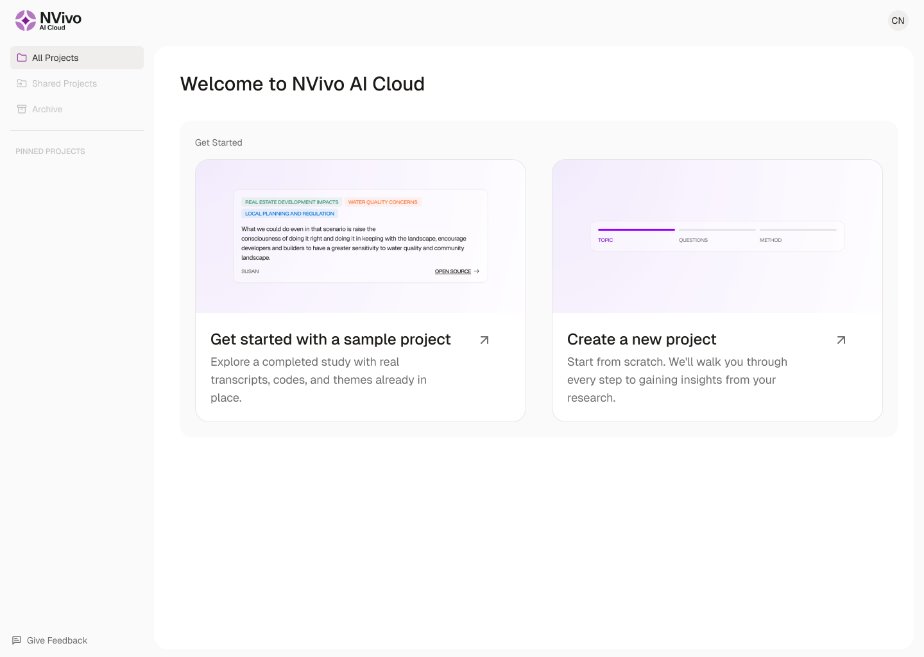924x657 pixels.
Task: Click the Local Planning and Regulation tag
Action: pyautogui.click(x=289, y=214)
